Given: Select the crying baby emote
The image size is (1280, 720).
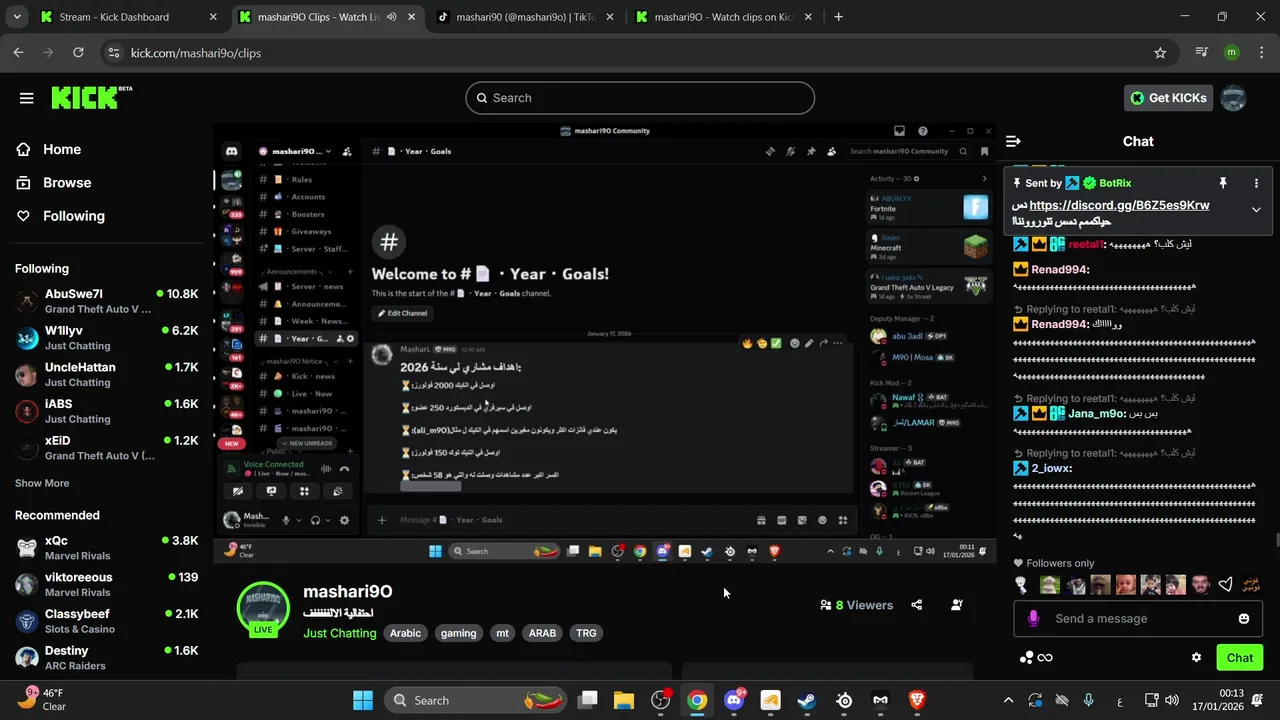Looking at the screenshot, I should [1126, 585].
